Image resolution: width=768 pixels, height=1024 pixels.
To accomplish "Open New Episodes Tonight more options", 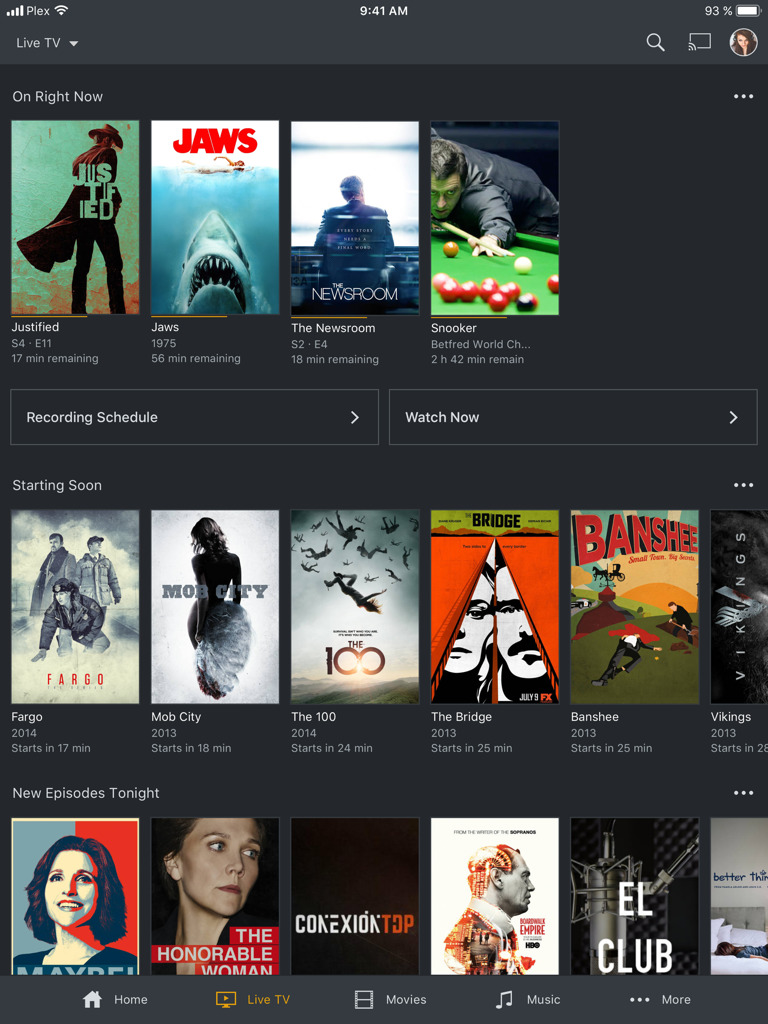I will 743,793.
